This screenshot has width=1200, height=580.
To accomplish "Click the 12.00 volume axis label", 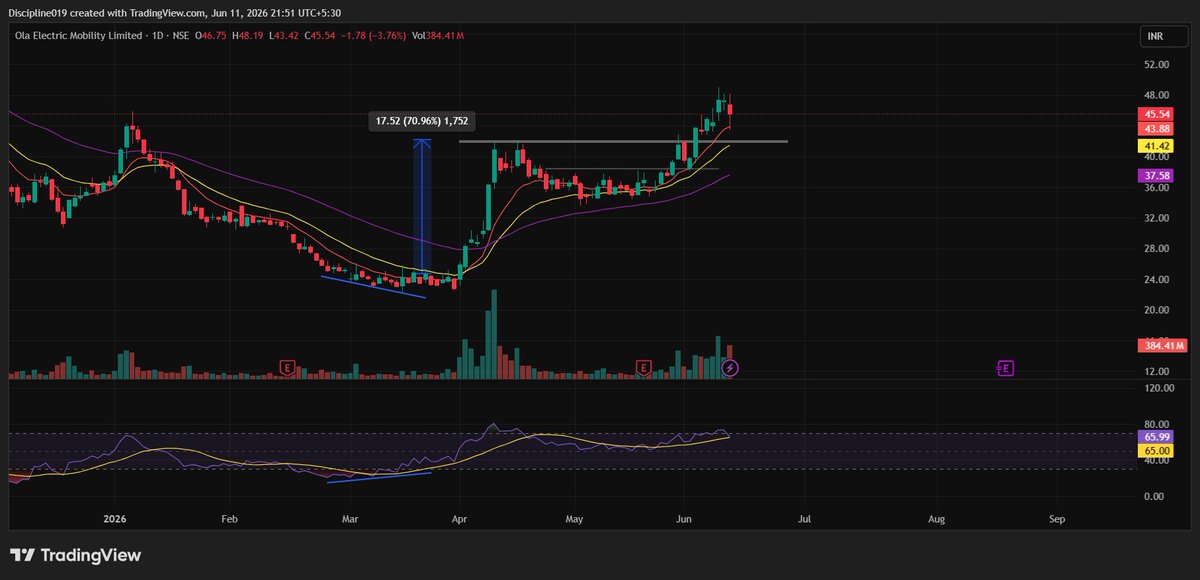I will pos(1157,372).
